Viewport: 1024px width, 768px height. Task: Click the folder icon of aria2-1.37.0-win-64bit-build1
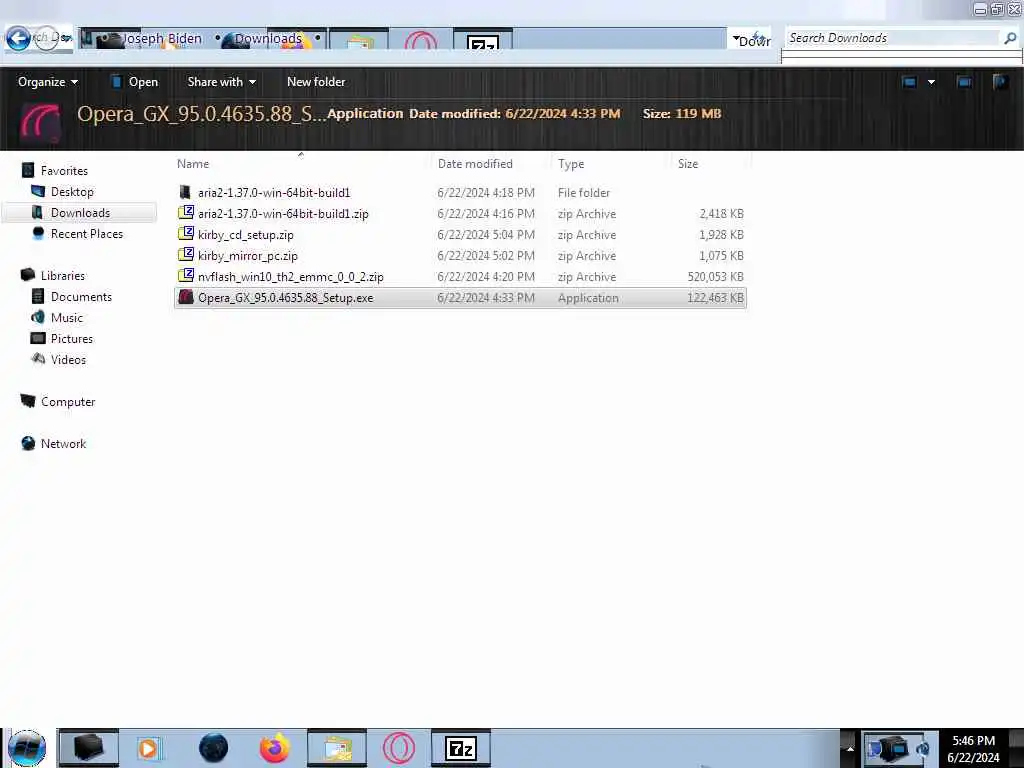(185, 192)
